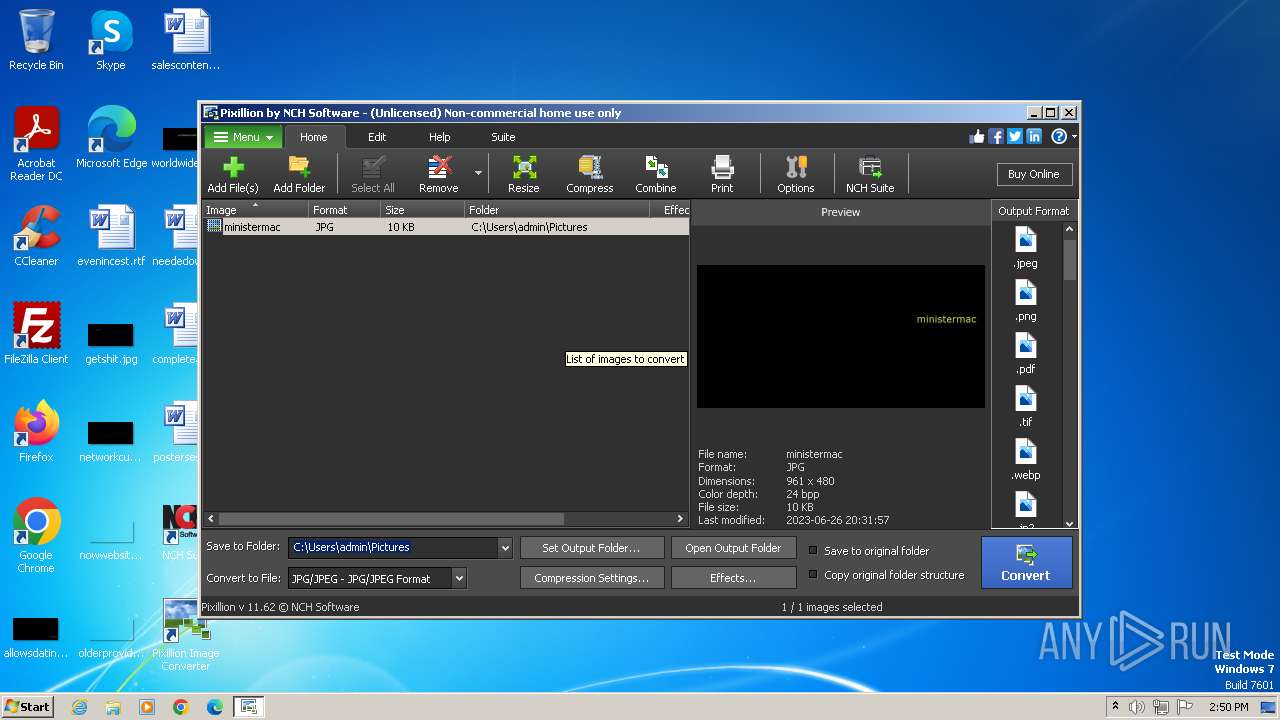Viewport: 1280px width, 720px height.
Task: Click the thumbs-up like icon
Action: click(x=977, y=136)
